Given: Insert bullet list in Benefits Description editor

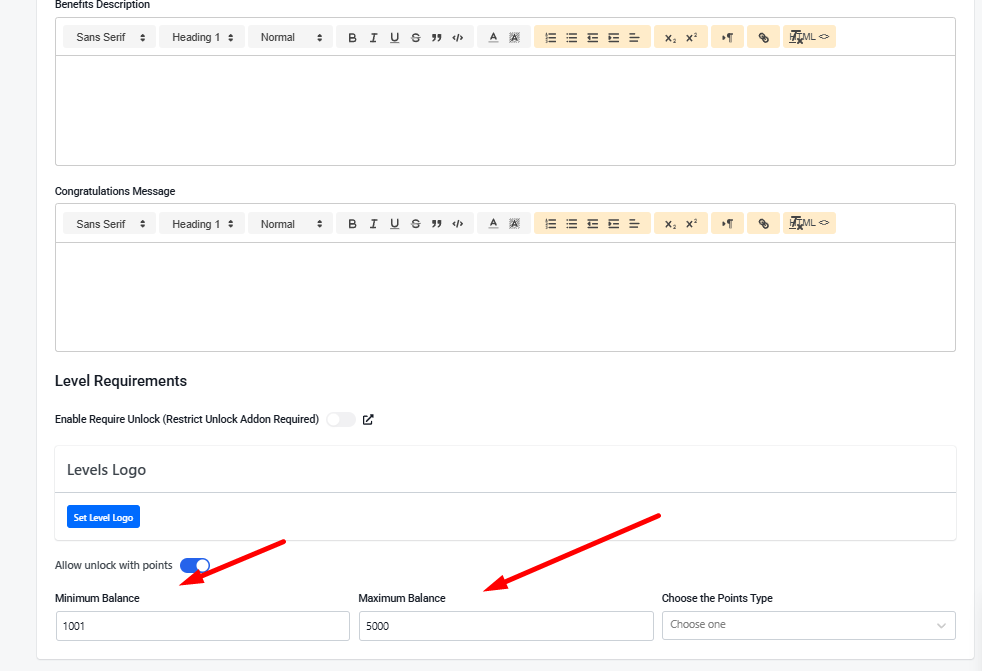Looking at the screenshot, I should click(x=572, y=38).
